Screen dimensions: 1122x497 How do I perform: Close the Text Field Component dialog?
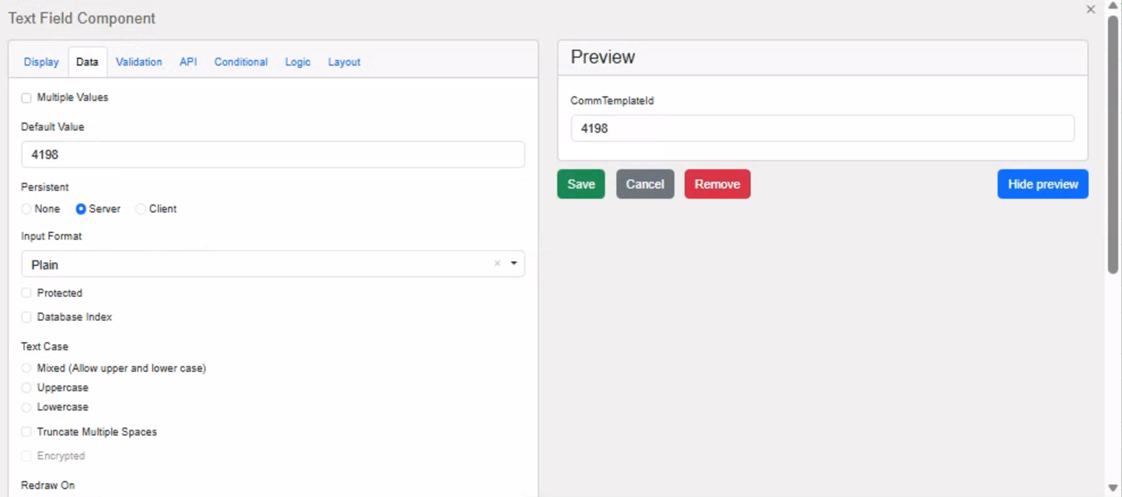pos(1090,10)
